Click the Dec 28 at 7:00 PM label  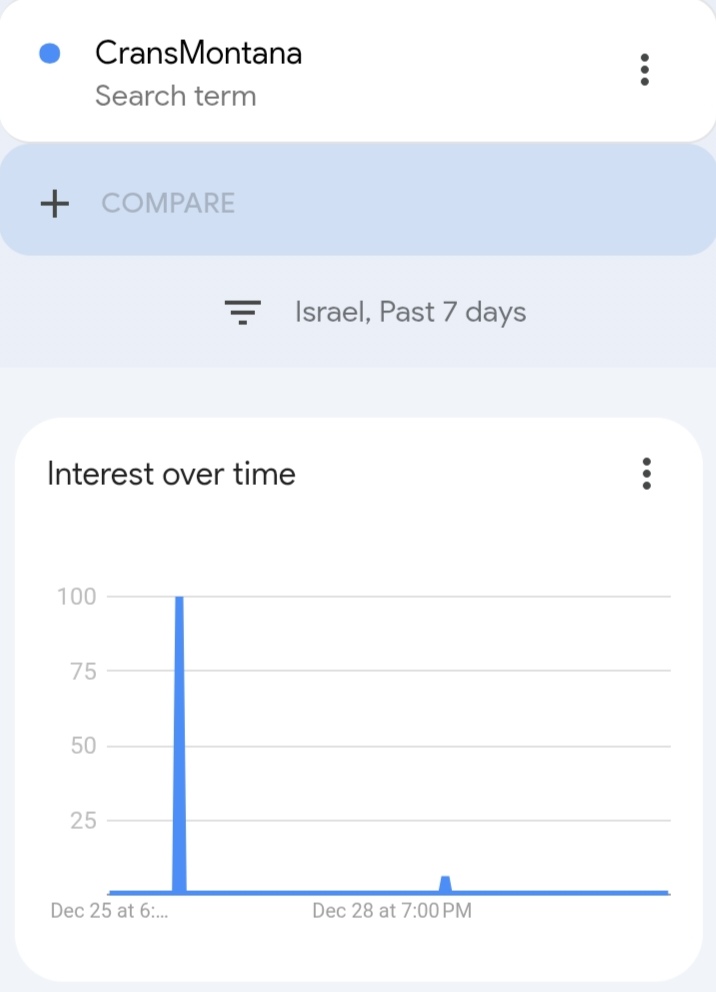pyautogui.click(x=392, y=911)
